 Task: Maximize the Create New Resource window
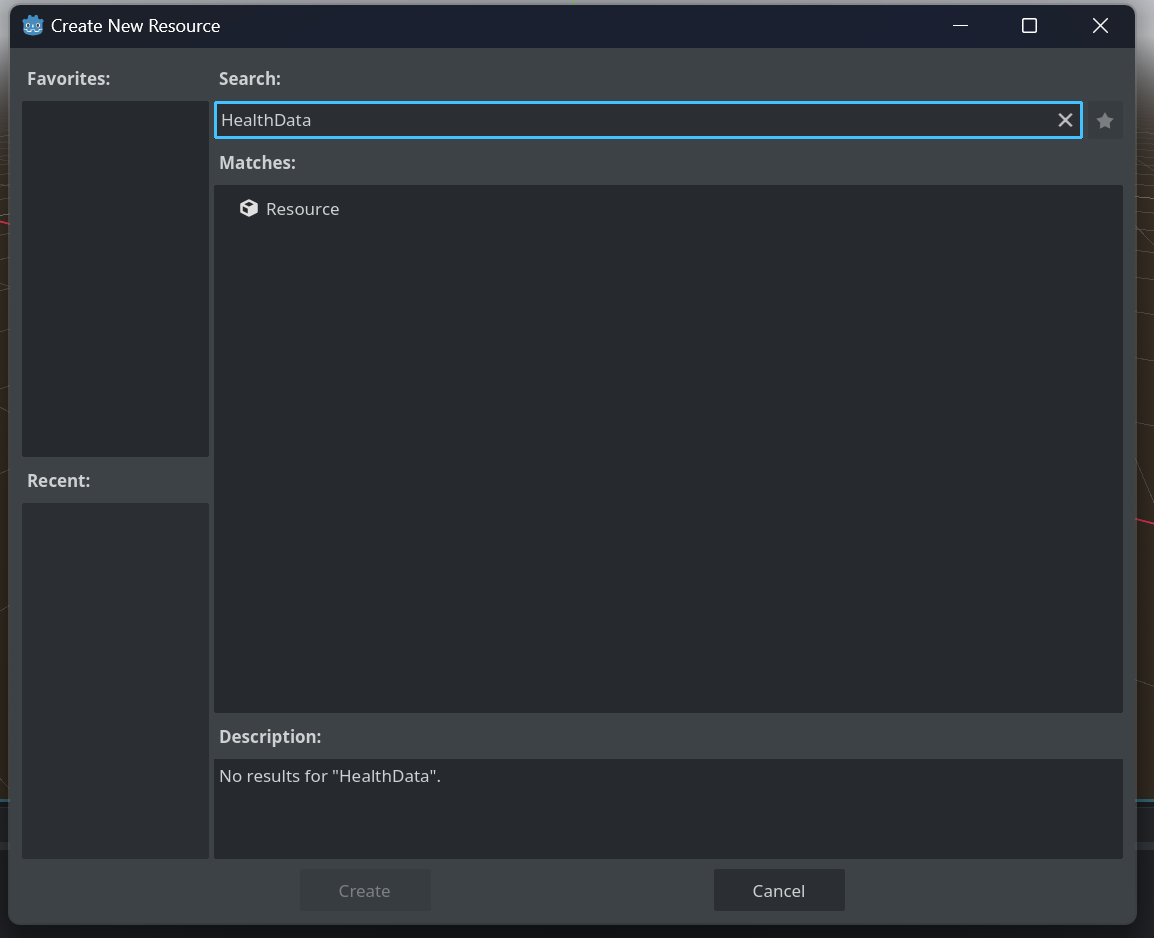click(x=1030, y=26)
